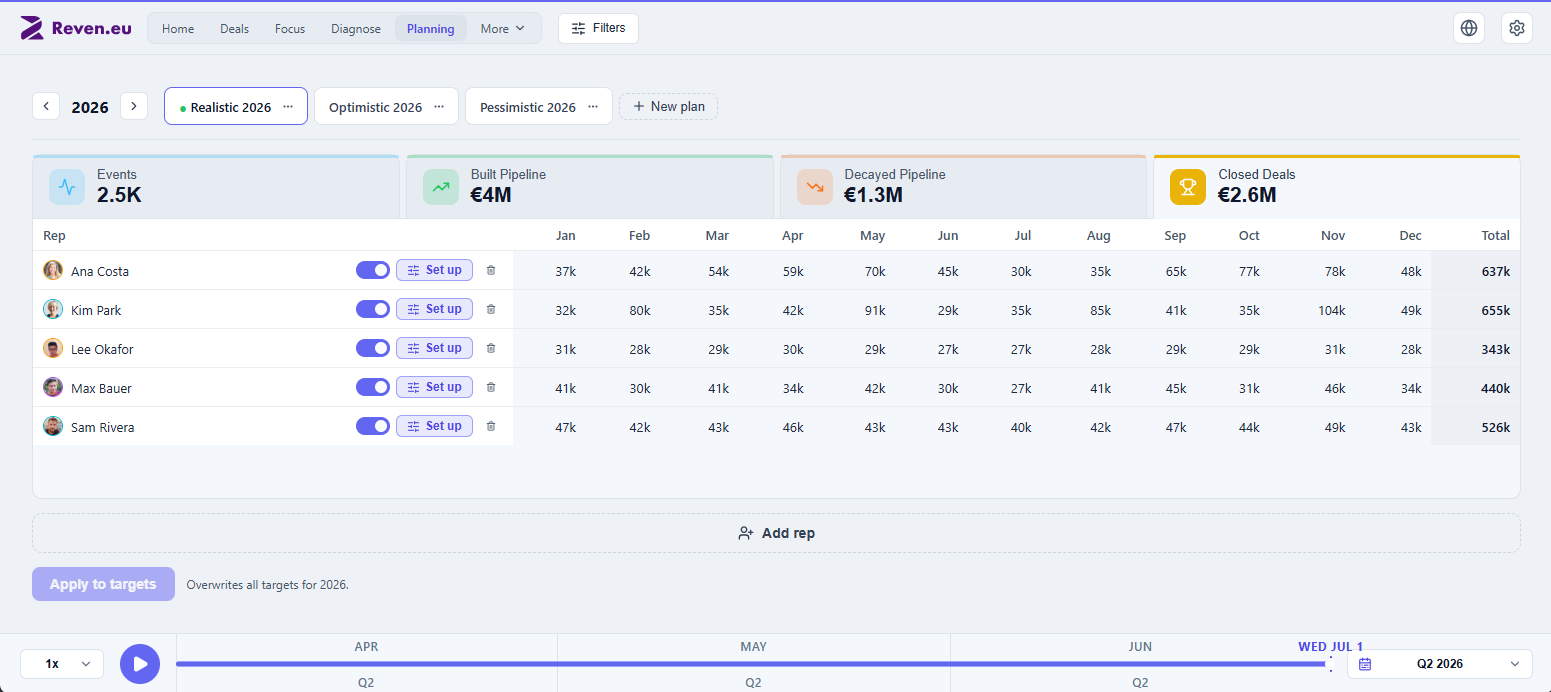Select the Decayed Pipeline metric card
This screenshot has height=692, width=1551.
tap(963, 187)
